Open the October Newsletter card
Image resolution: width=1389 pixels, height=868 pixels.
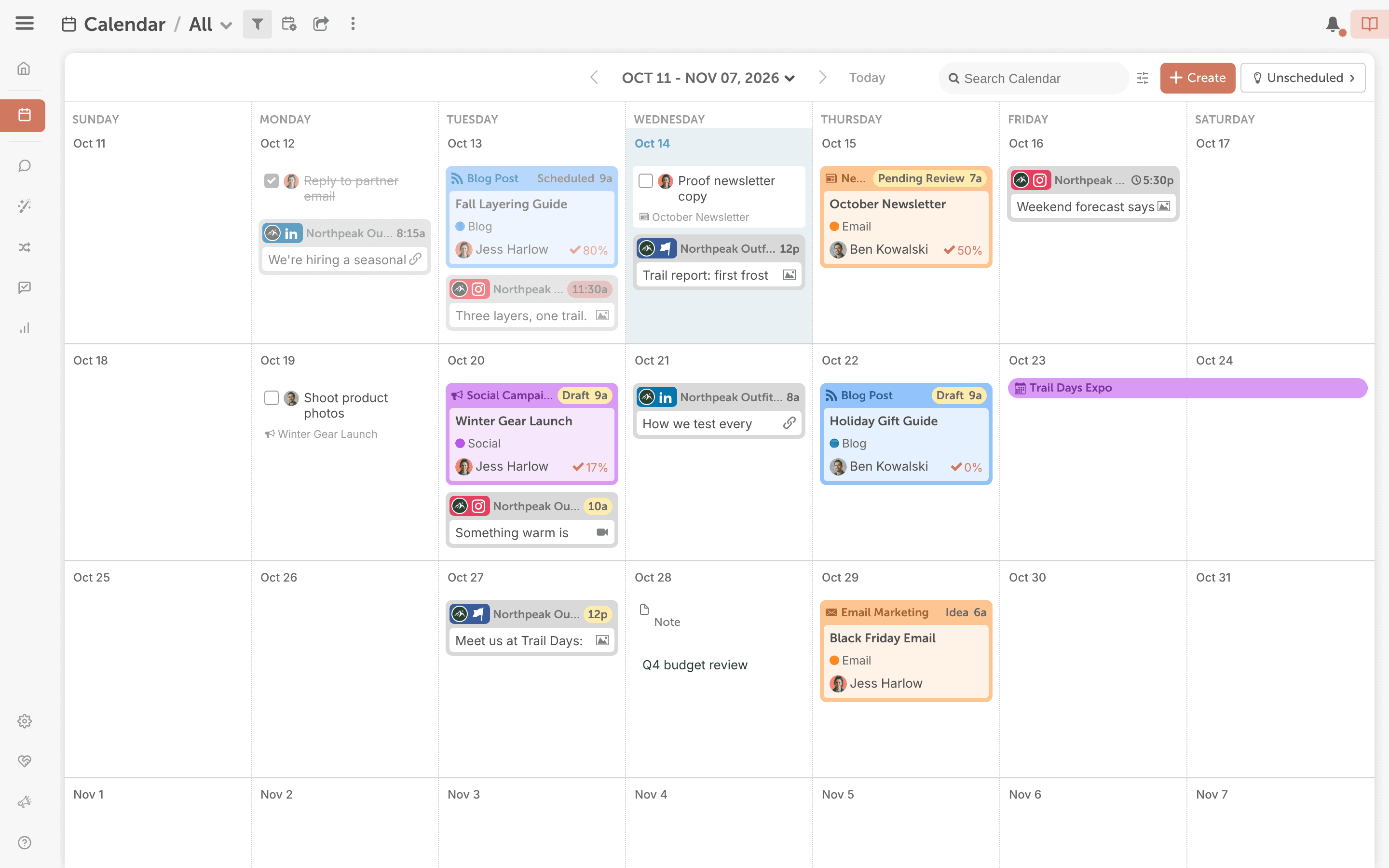[x=906, y=217]
